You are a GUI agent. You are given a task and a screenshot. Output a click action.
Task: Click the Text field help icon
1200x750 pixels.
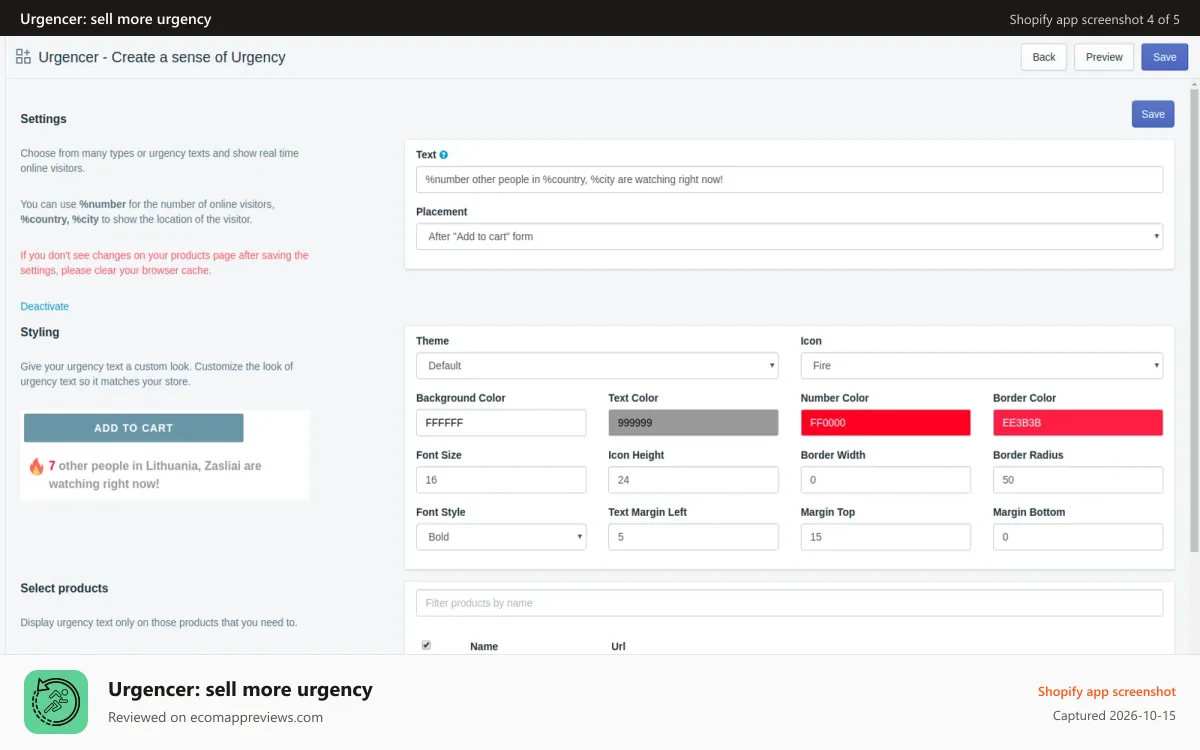[x=444, y=155]
